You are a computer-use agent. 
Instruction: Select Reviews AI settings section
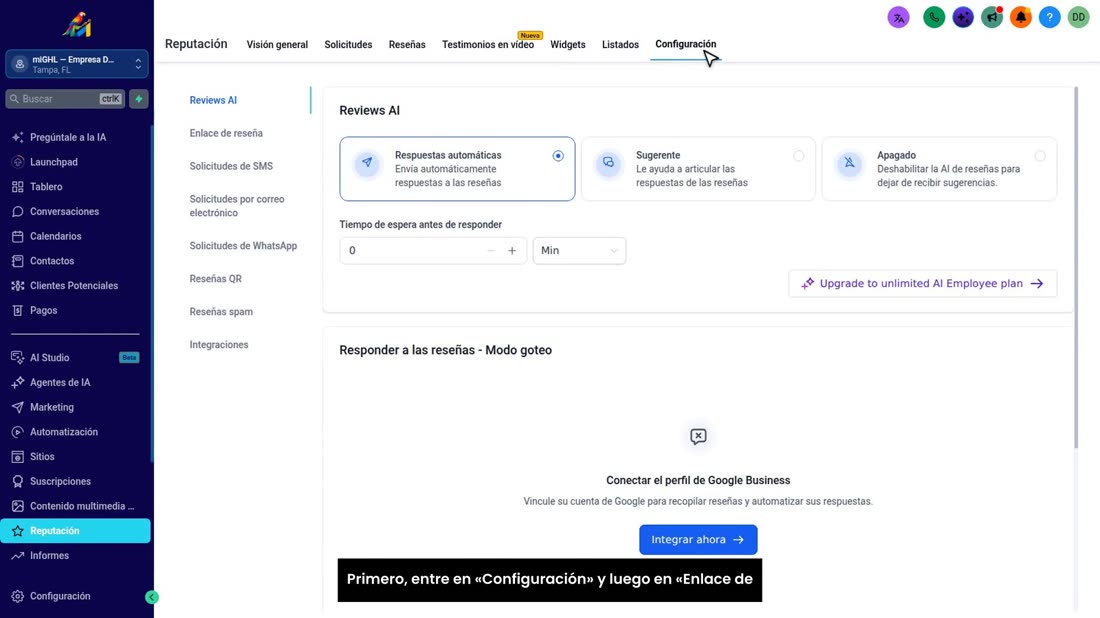click(213, 100)
